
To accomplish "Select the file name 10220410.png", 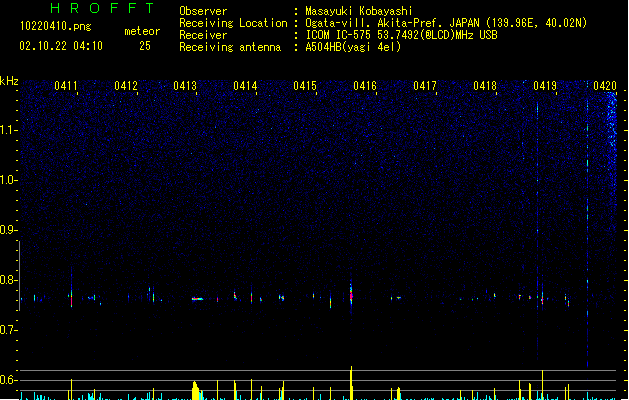I will [56, 26].
